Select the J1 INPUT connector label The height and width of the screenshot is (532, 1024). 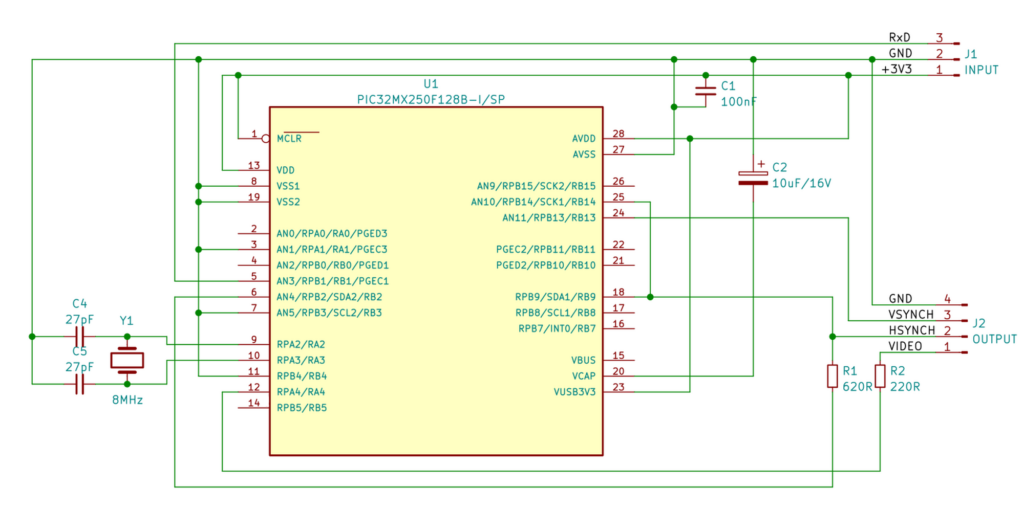point(980,62)
